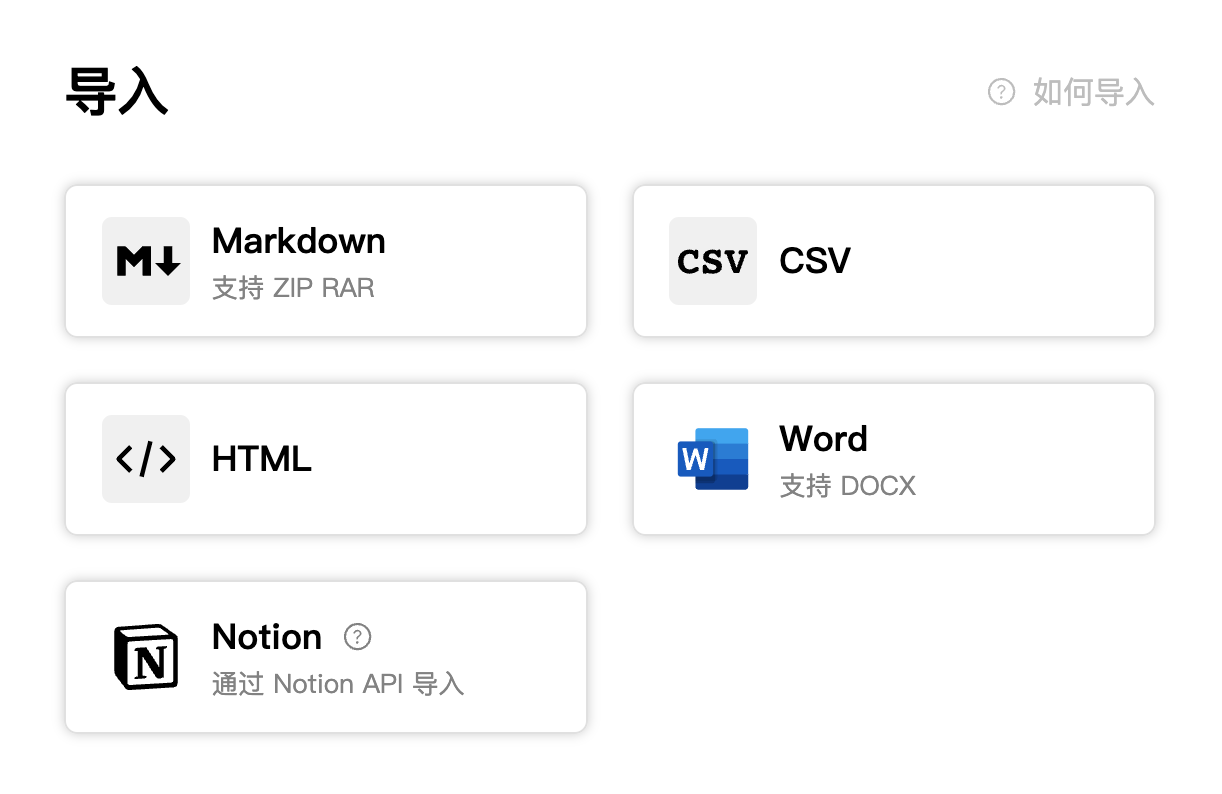Select the Notion import card
Screen dimensions: 1222x794
[x=326, y=657]
